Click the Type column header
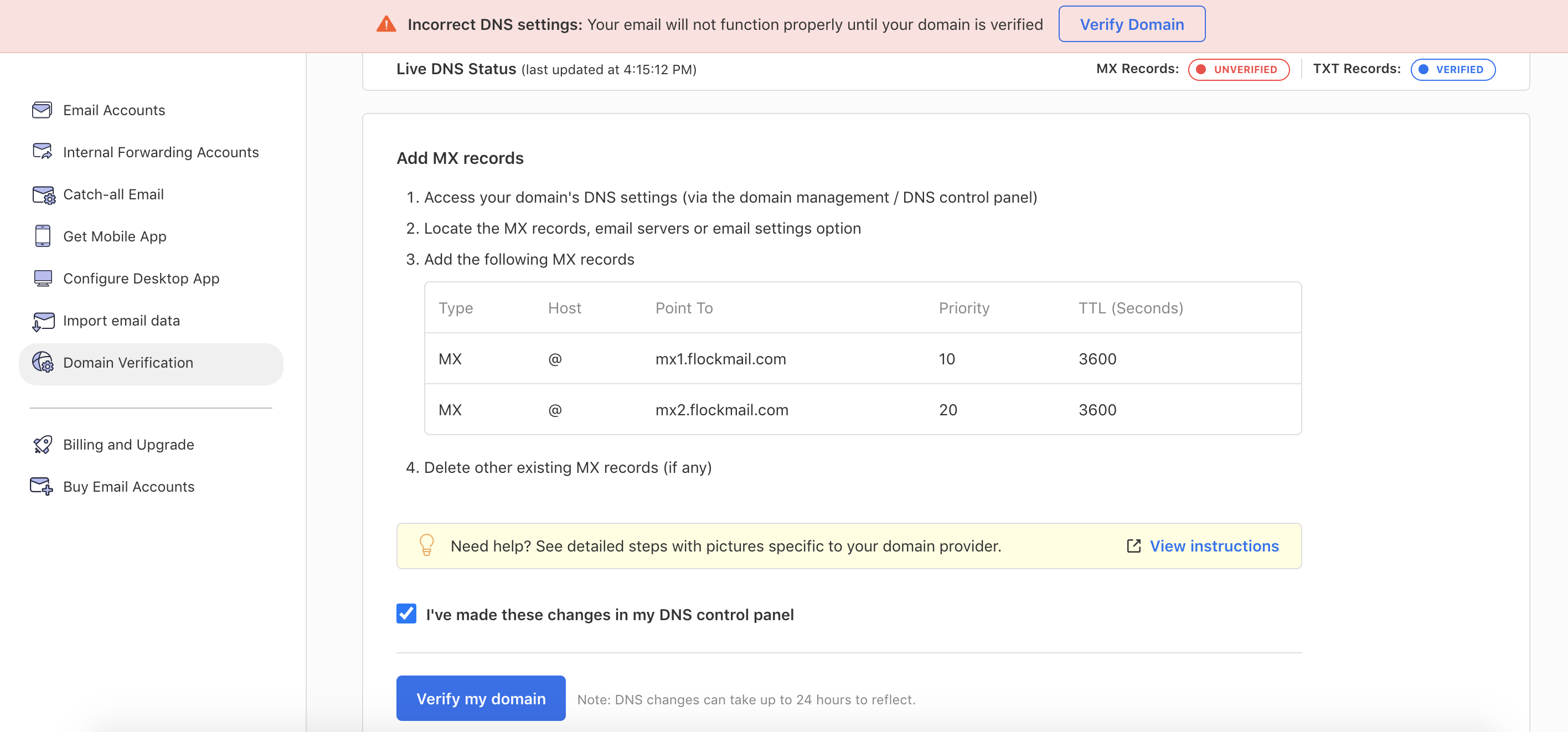 [455, 308]
